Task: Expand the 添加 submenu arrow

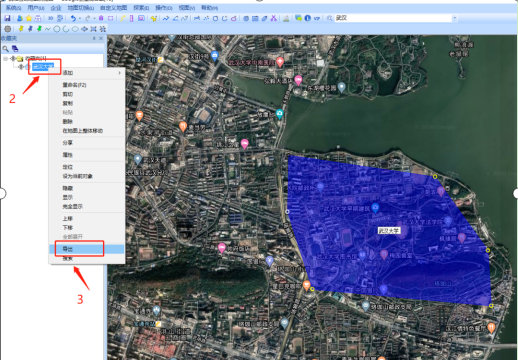Action: (119, 73)
